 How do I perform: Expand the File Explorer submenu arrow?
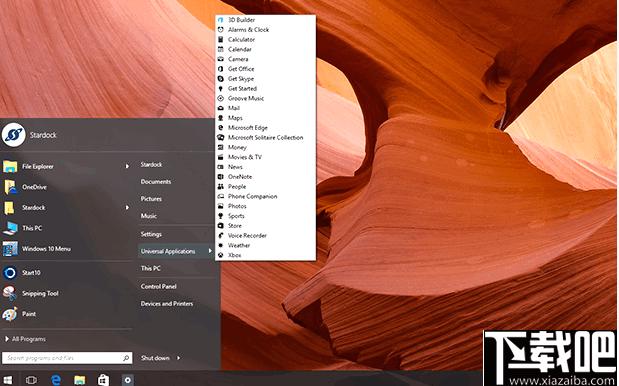point(127,167)
